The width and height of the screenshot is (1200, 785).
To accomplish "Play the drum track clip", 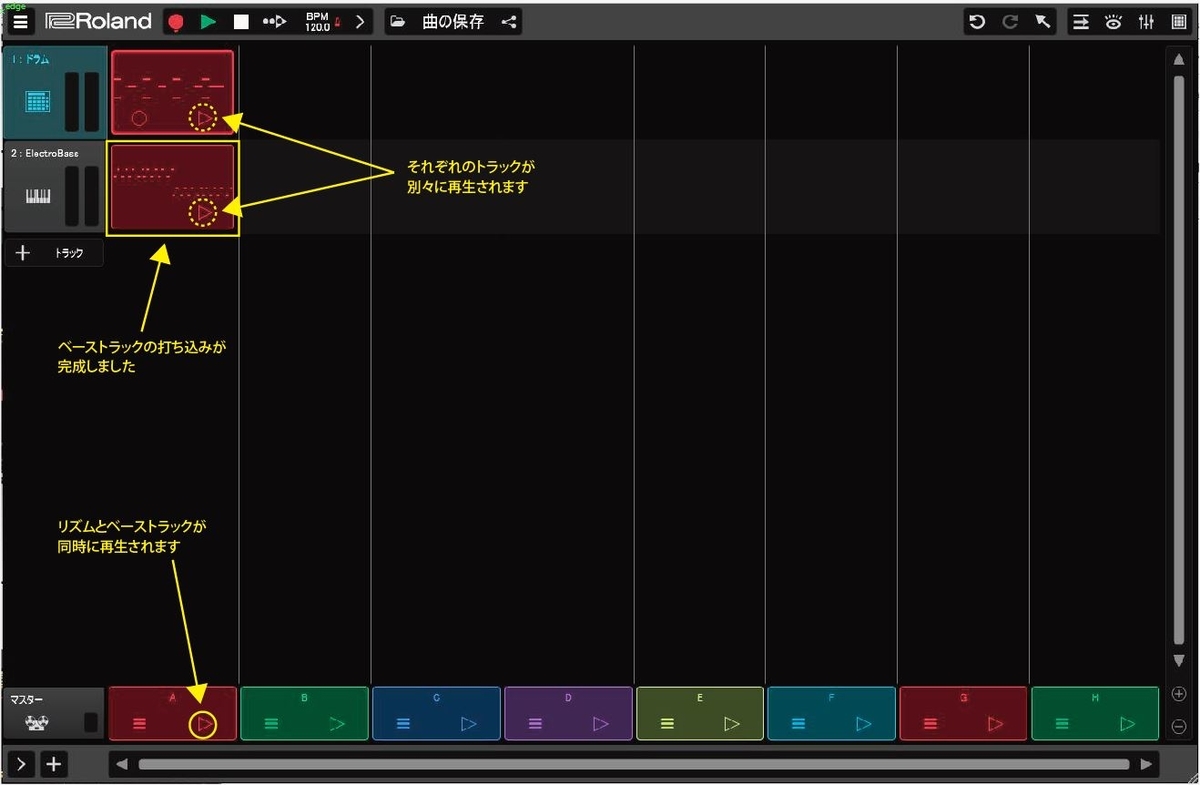I will (x=204, y=119).
